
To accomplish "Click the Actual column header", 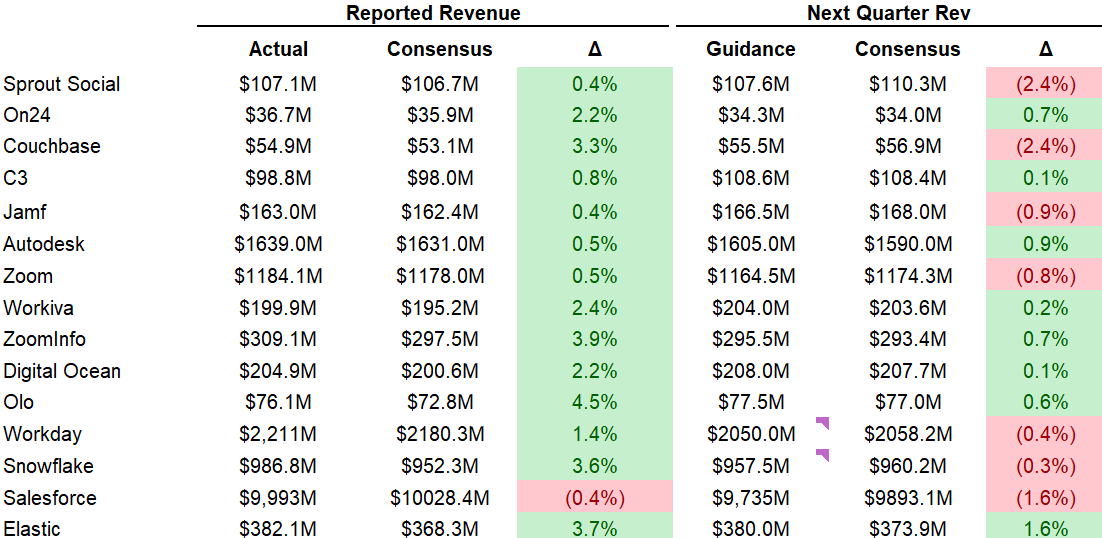I will point(278,49).
